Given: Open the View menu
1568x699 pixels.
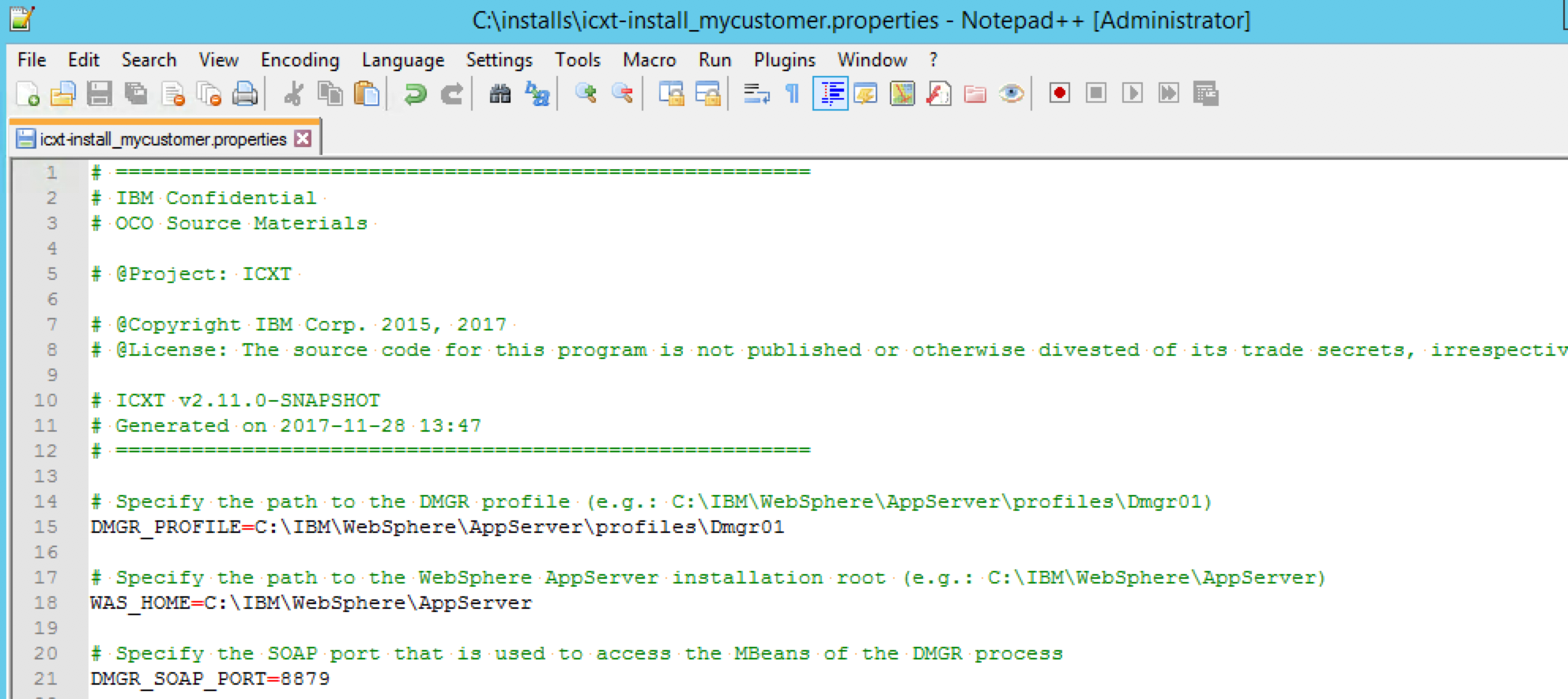Looking at the screenshot, I should coord(218,60).
